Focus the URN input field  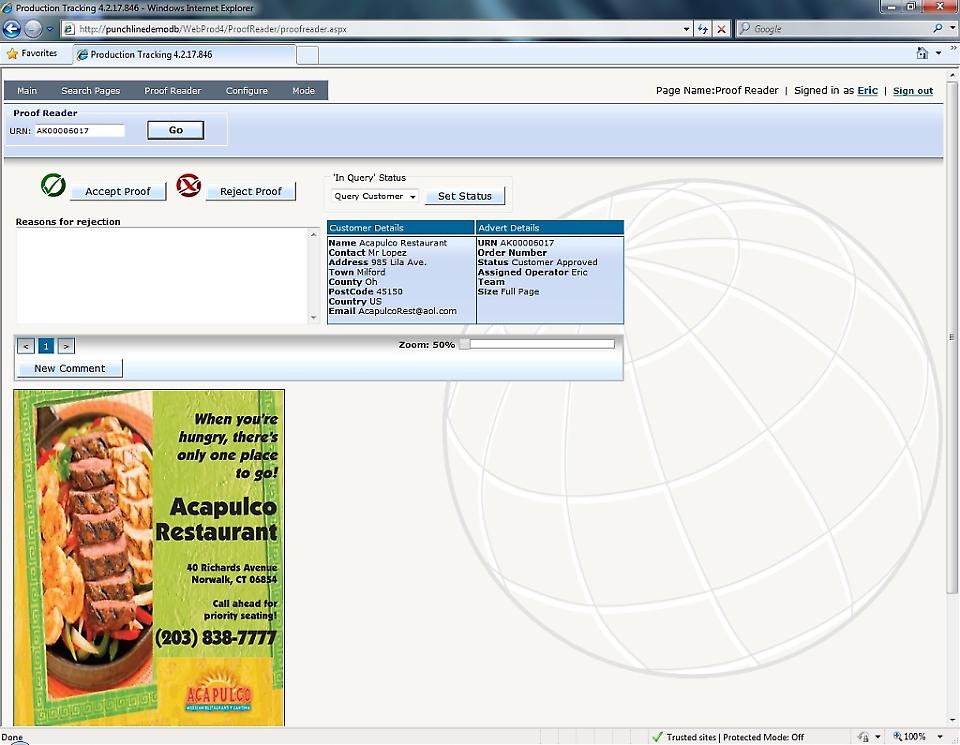tap(80, 130)
